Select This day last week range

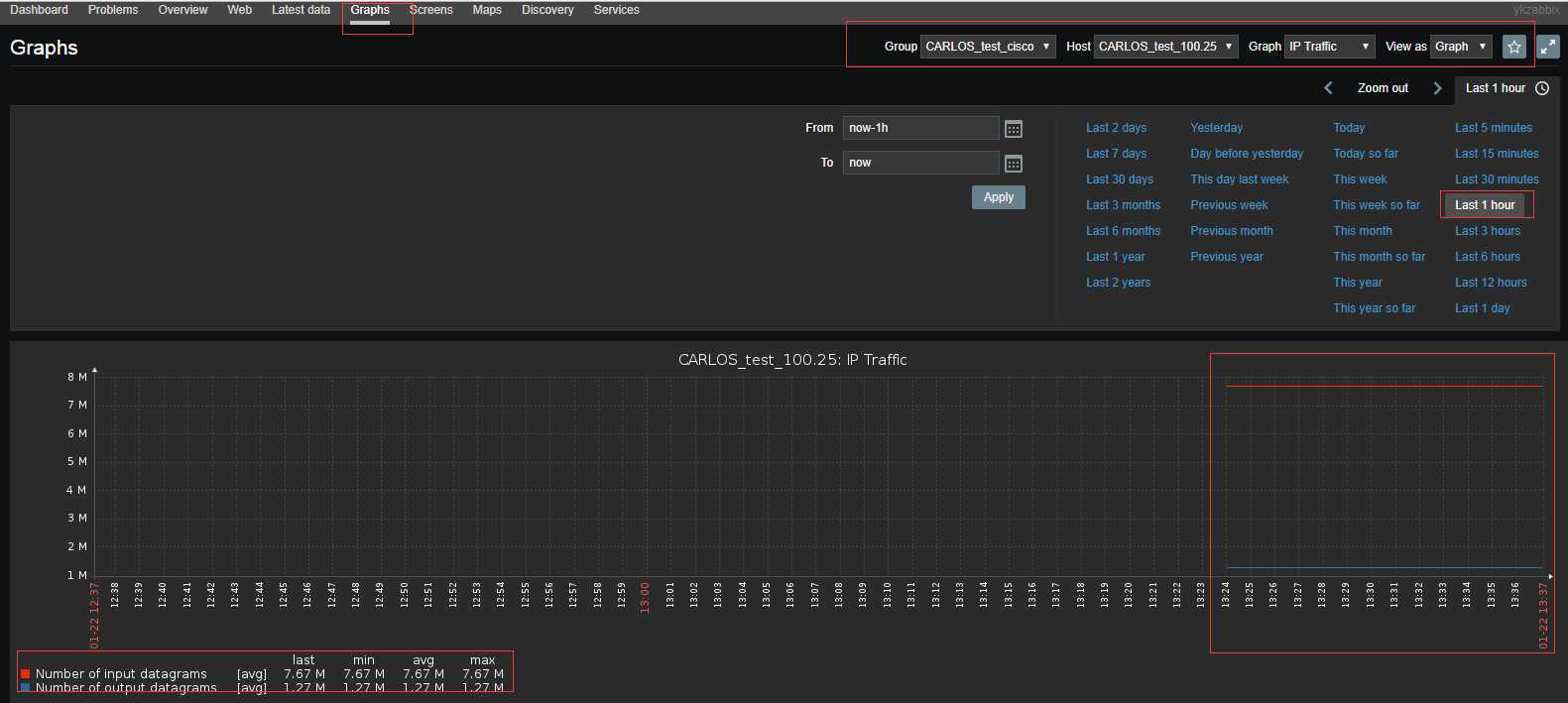coord(1240,179)
